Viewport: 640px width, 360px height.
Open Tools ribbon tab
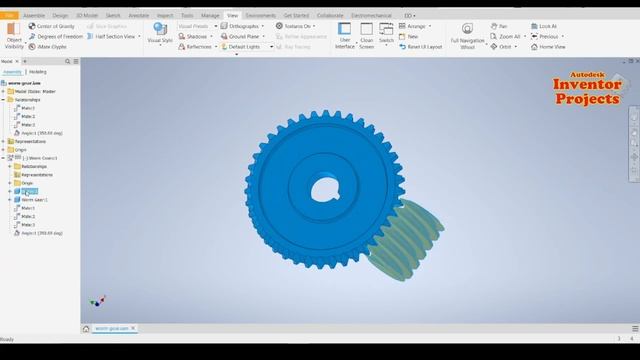point(187,16)
